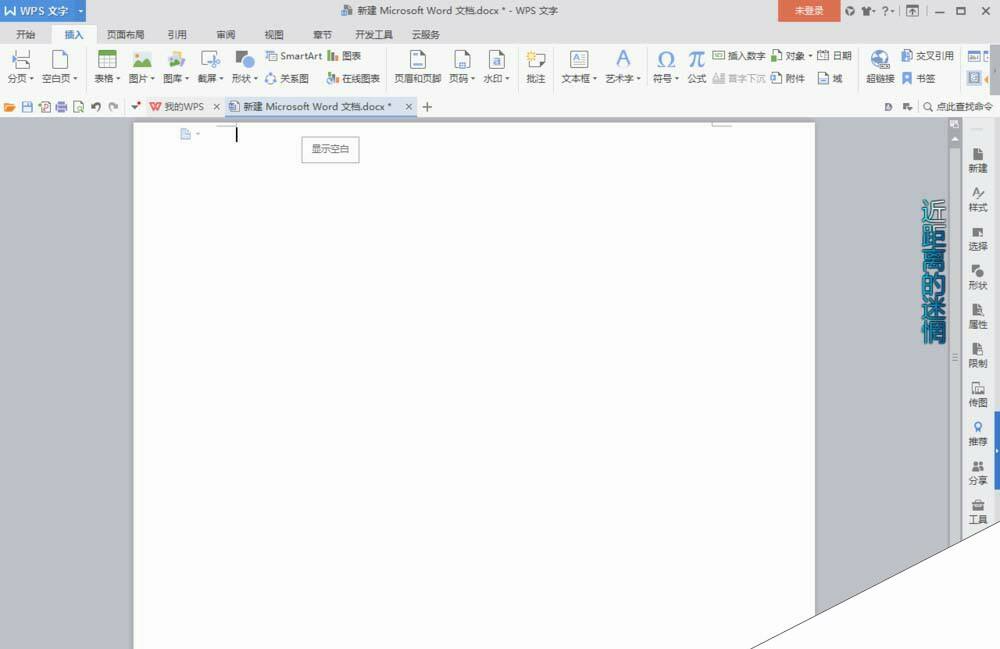This screenshot has height=649, width=1000.
Task: Open the 样式 styles side panel
Action: point(978,200)
